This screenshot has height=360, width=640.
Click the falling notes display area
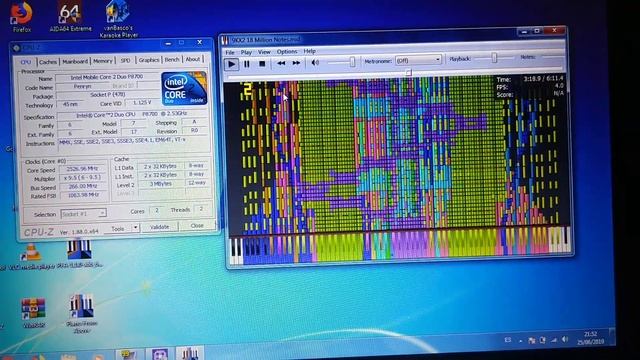tap(397, 156)
